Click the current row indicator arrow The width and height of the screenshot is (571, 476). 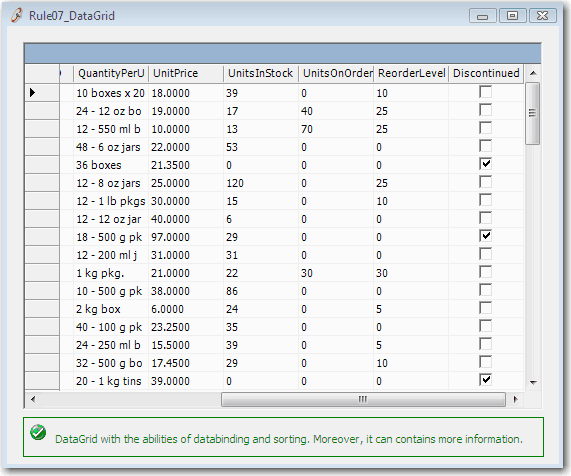32,93
